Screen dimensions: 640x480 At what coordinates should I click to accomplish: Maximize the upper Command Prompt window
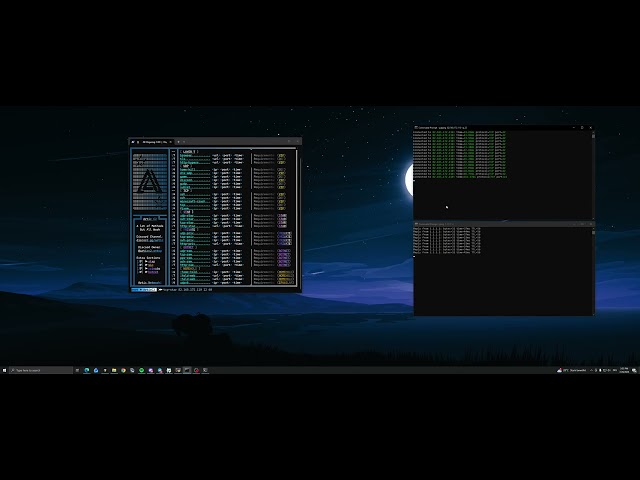coord(582,128)
